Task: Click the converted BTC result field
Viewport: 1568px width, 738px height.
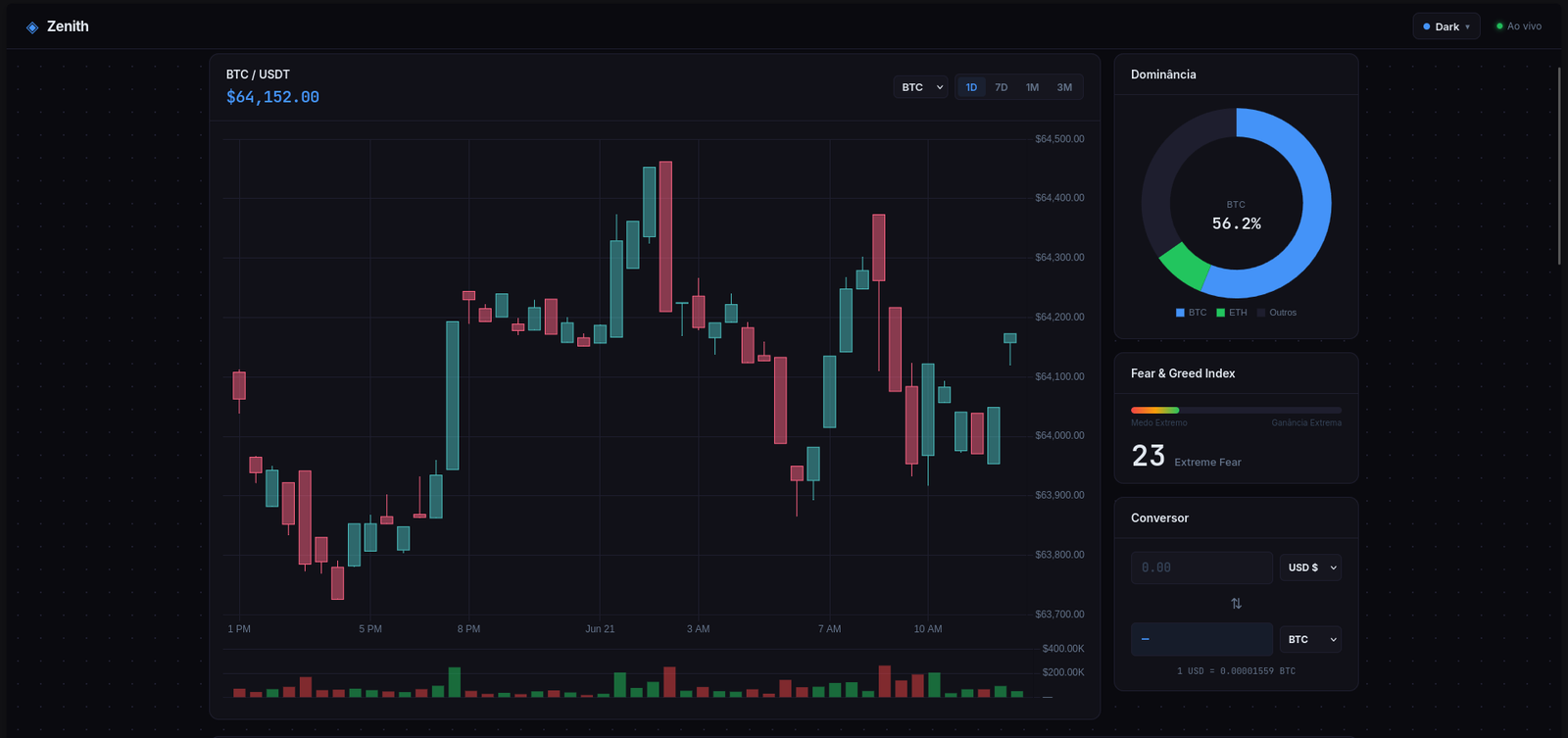Action: [x=1201, y=639]
